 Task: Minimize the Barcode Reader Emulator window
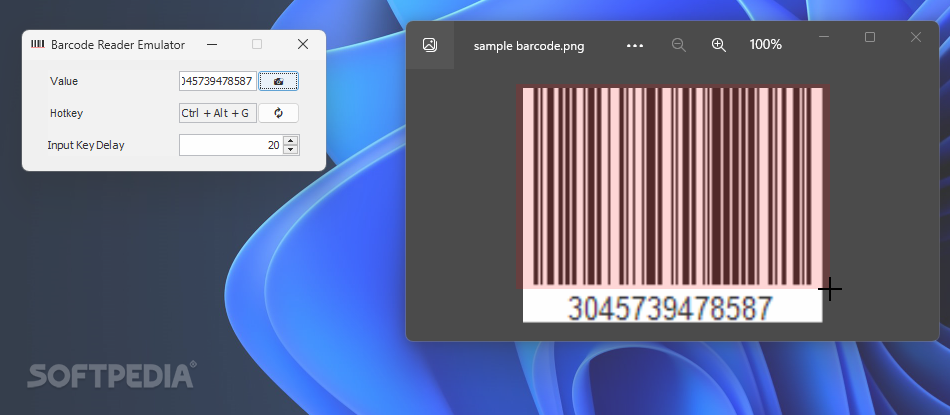point(211,44)
